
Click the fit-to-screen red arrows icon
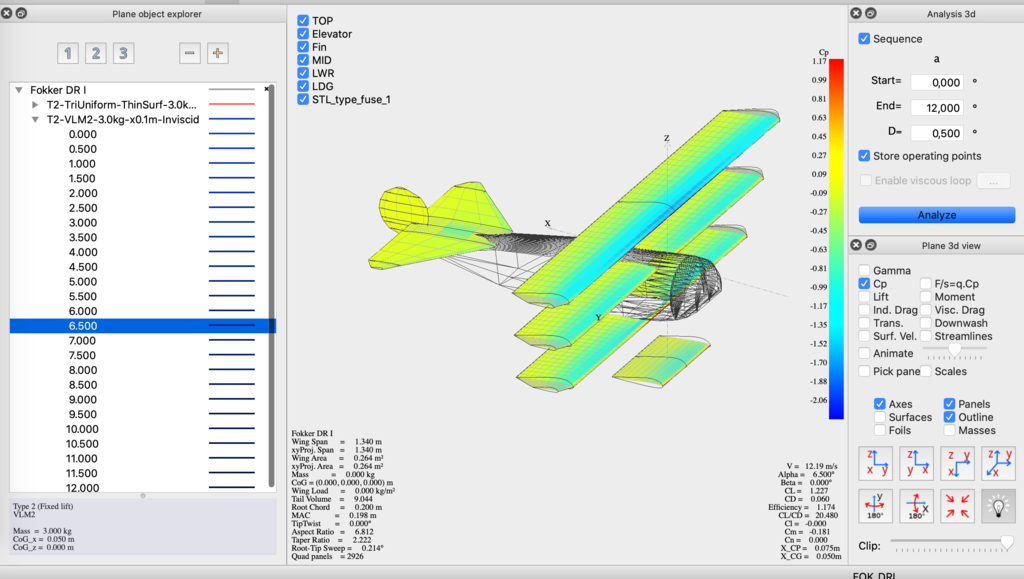click(958, 506)
